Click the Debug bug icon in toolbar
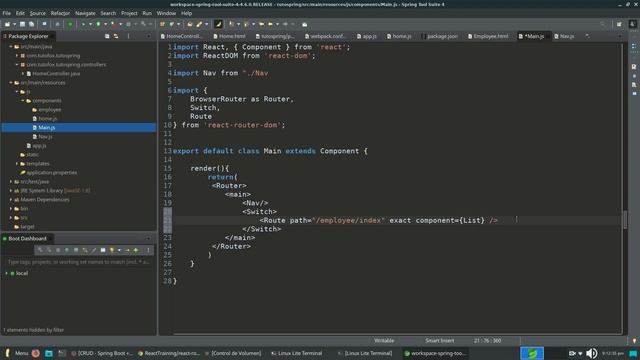The width and height of the screenshot is (640, 360). point(83,24)
